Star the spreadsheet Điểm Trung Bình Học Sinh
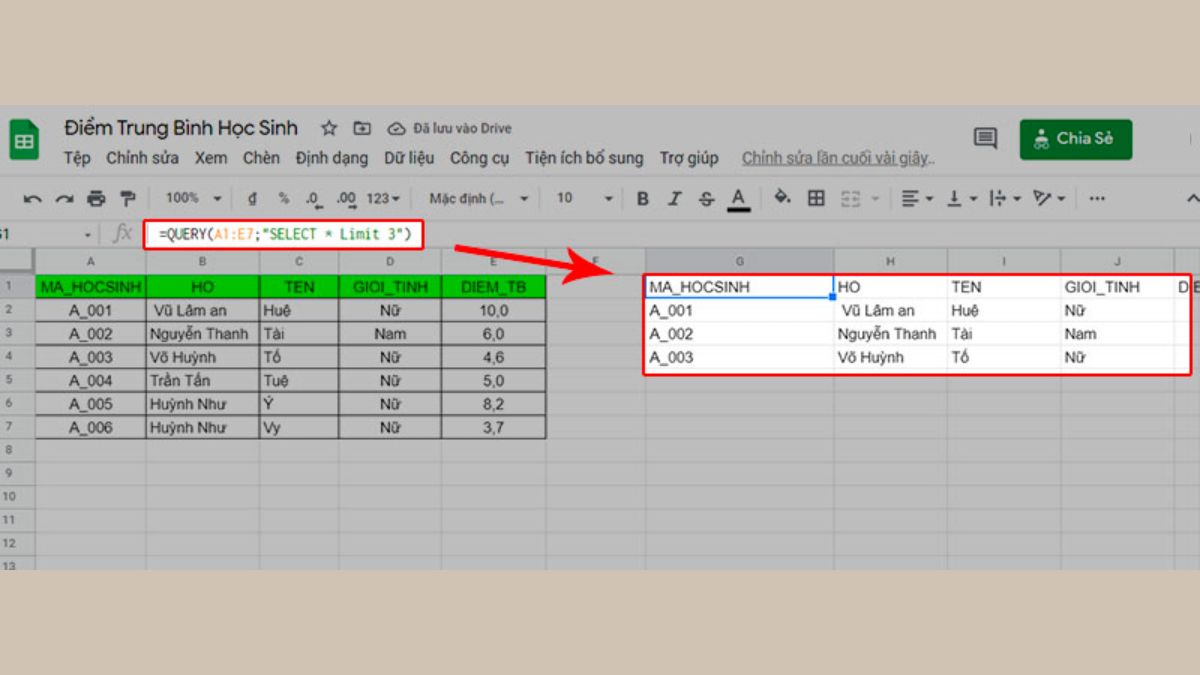Viewport: 1200px width, 675px height. point(328,128)
